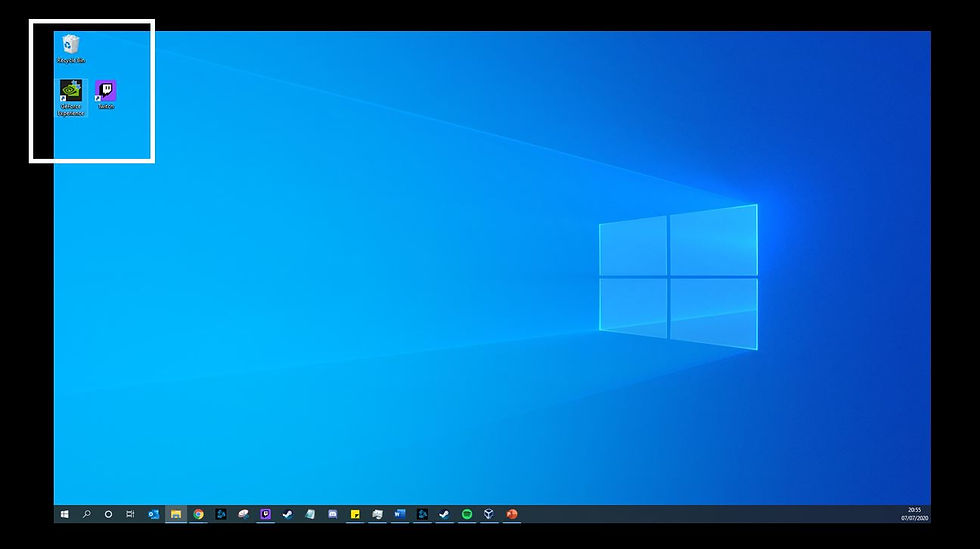Open the Steam icon left of Spotify
980x549 pixels.
(444, 514)
